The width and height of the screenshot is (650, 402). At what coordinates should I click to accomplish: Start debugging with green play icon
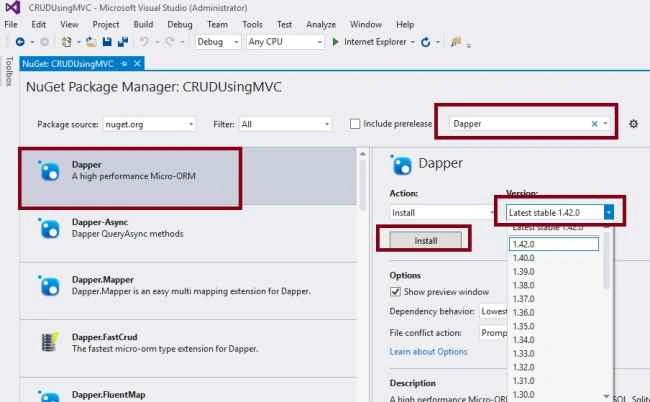point(336,42)
